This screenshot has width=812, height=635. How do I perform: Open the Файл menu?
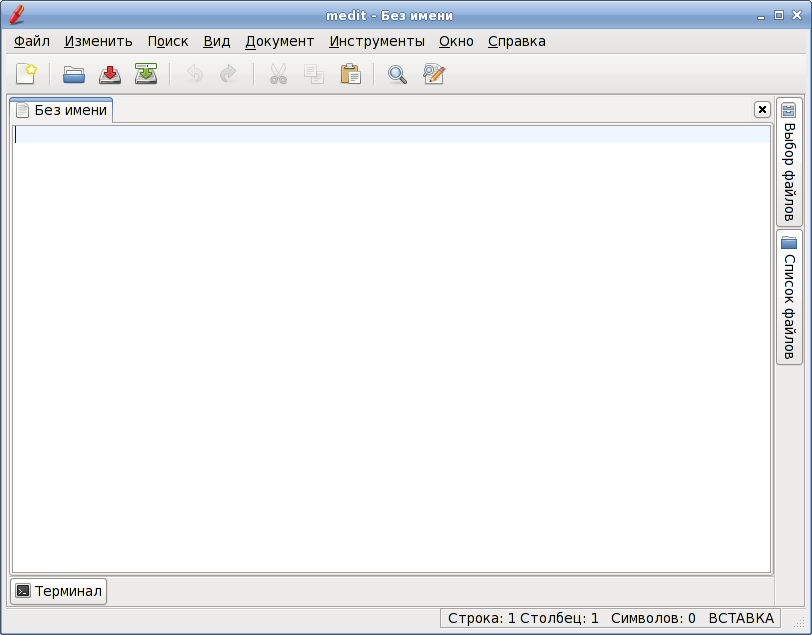pos(32,41)
